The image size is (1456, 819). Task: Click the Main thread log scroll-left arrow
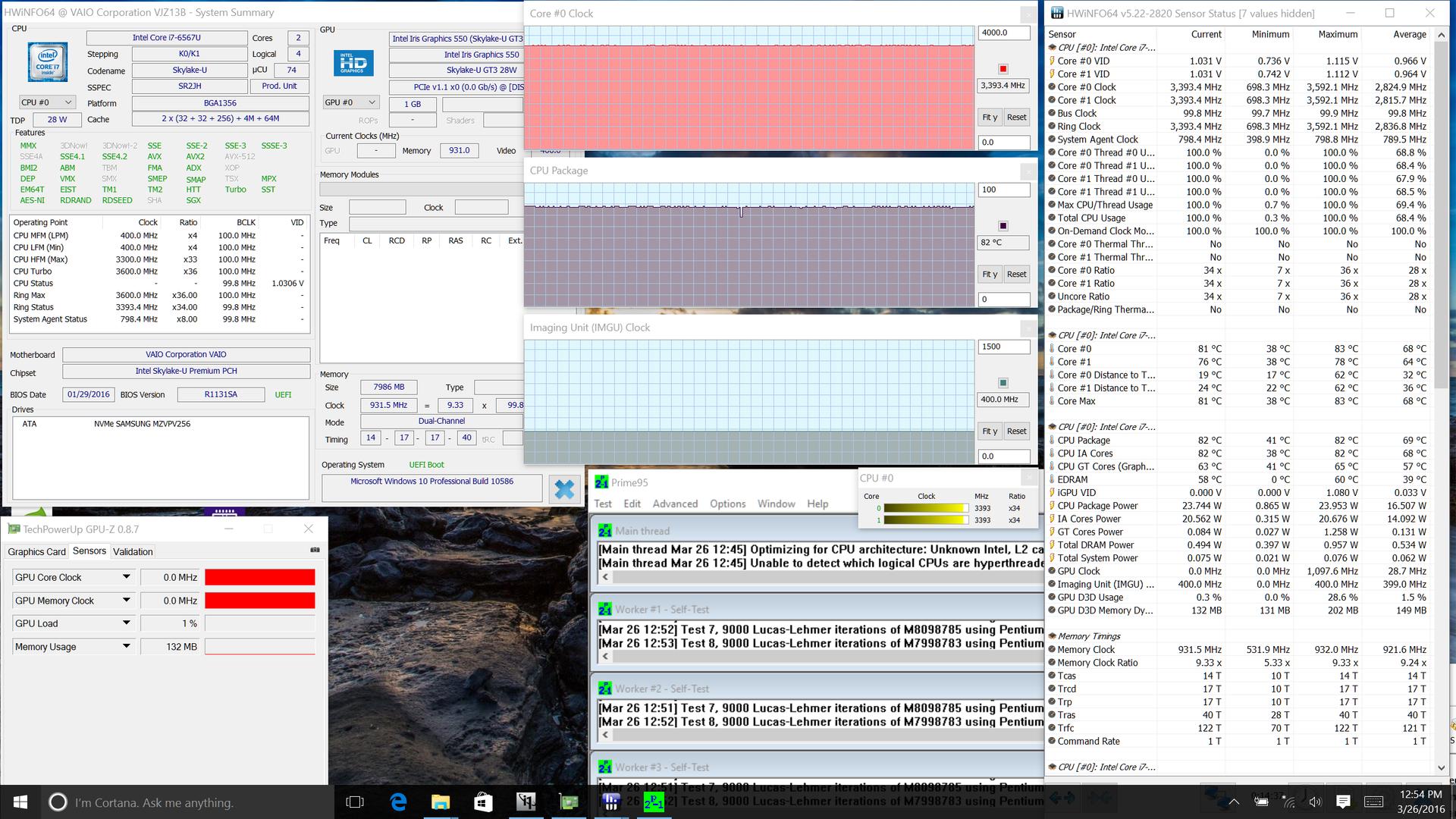tap(605, 577)
